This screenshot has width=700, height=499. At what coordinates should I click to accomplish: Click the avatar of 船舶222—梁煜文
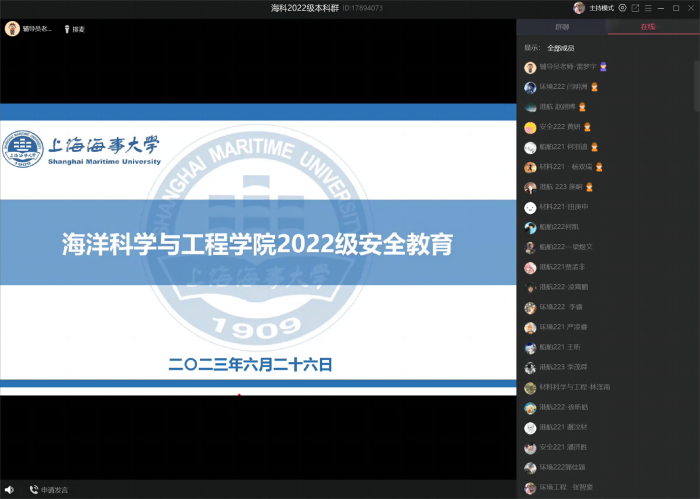(530, 248)
